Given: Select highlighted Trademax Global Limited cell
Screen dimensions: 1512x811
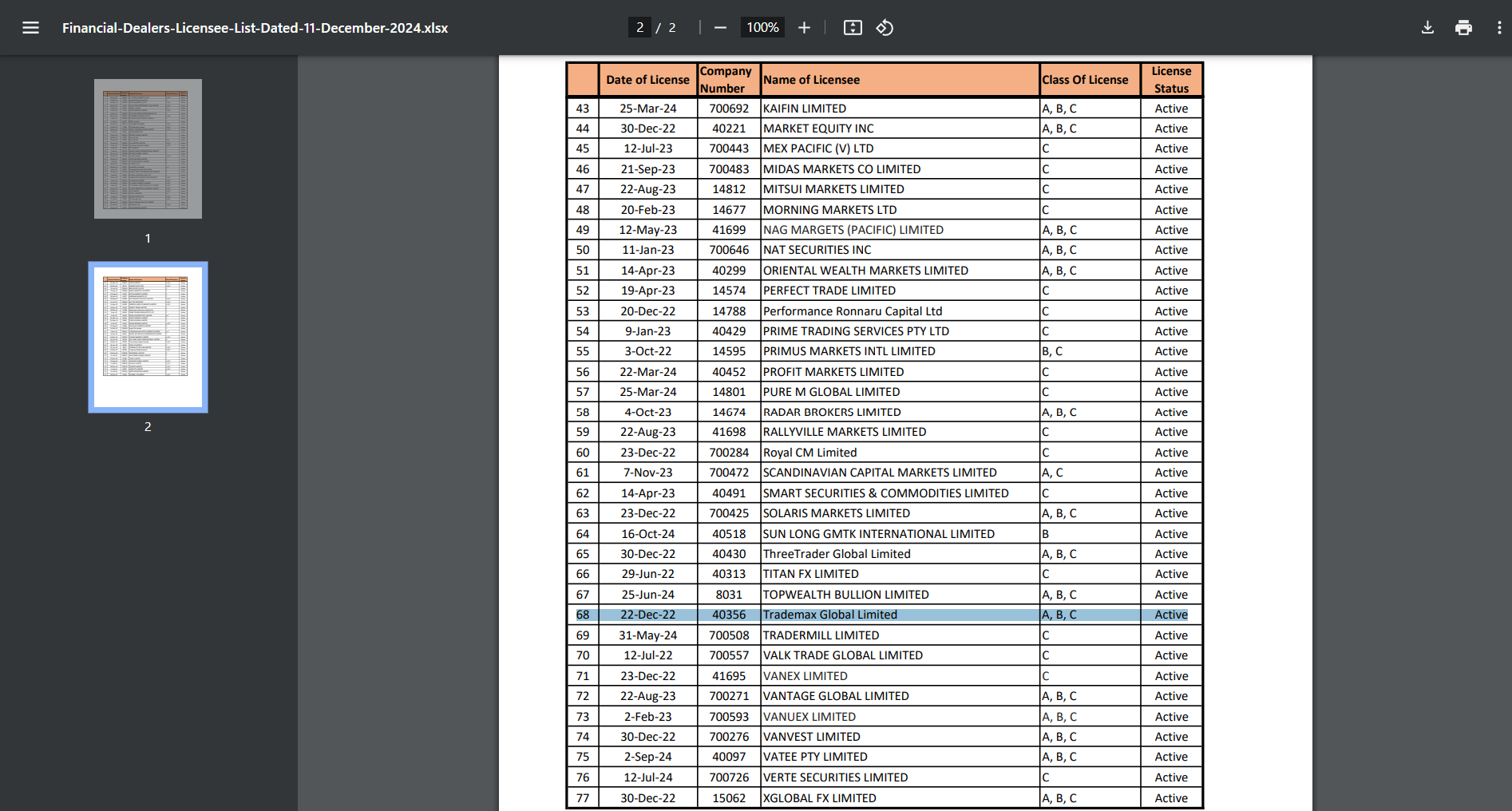Looking at the screenshot, I should point(900,615).
